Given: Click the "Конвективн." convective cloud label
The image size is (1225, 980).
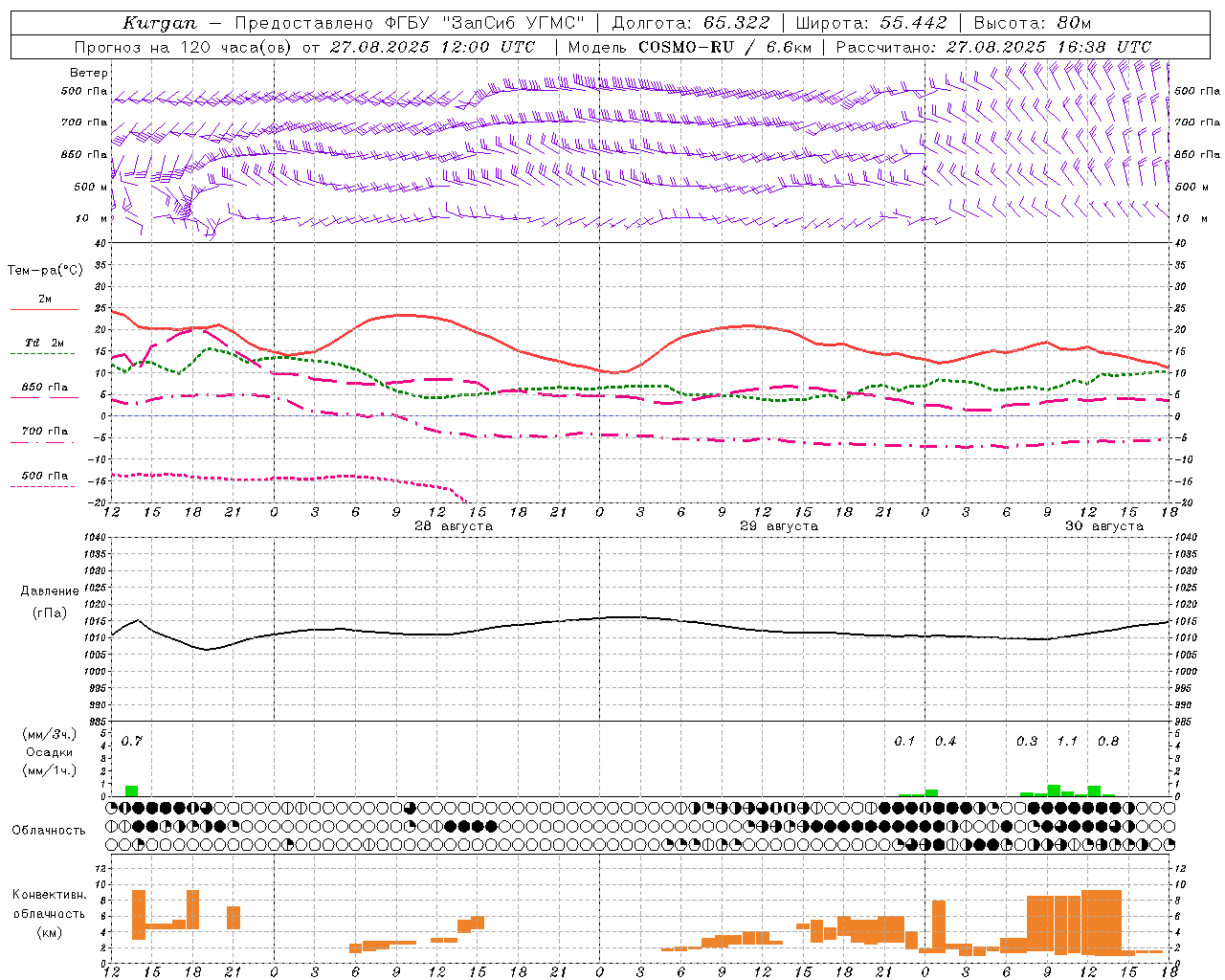Looking at the screenshot, I should 50,895.
